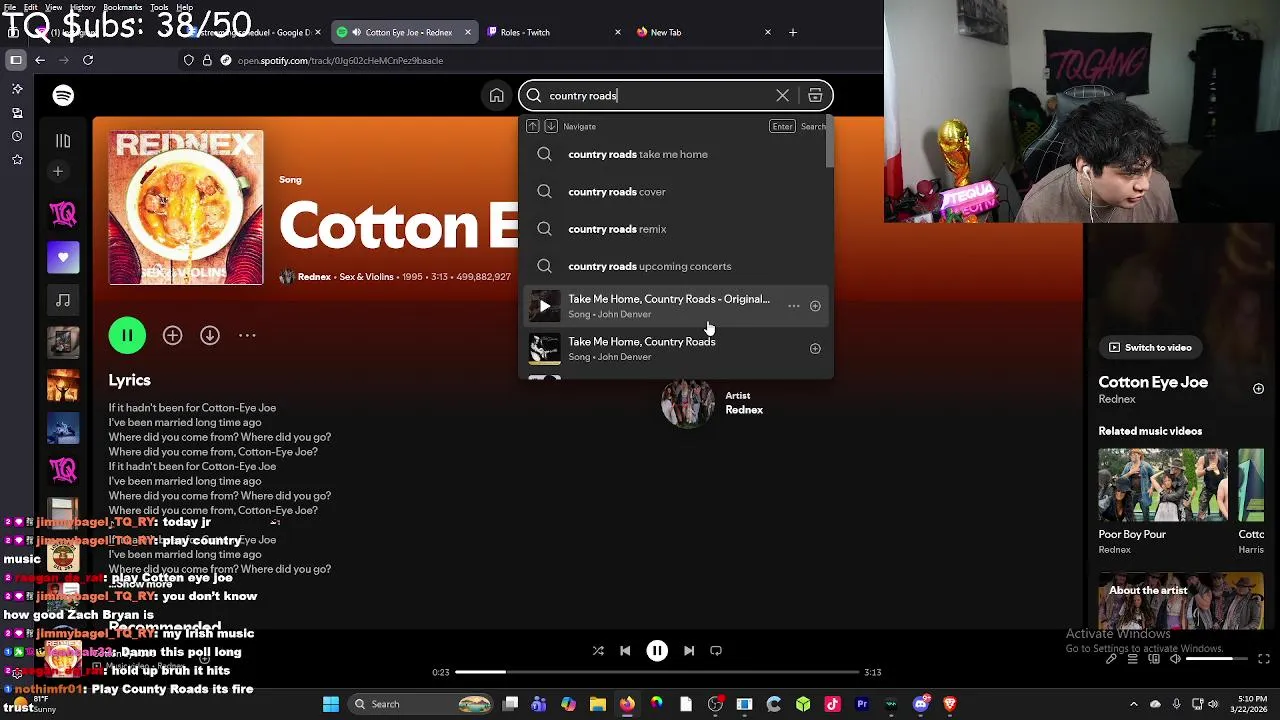1280x720 pixels.
Task: Close the Cotton Eye Joe tab
Action: pos(467,32)
